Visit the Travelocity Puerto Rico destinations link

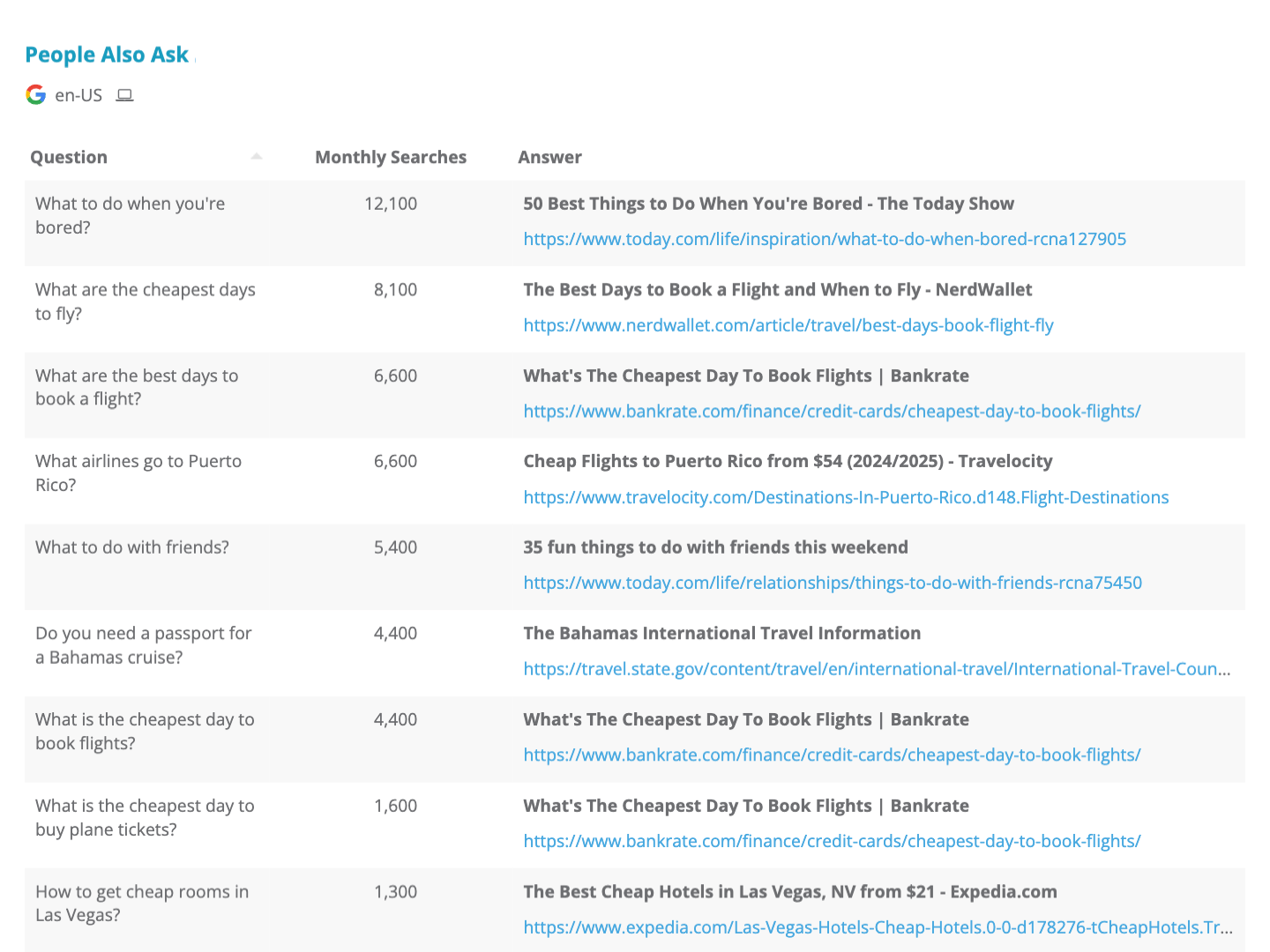(x=846, y=497)
